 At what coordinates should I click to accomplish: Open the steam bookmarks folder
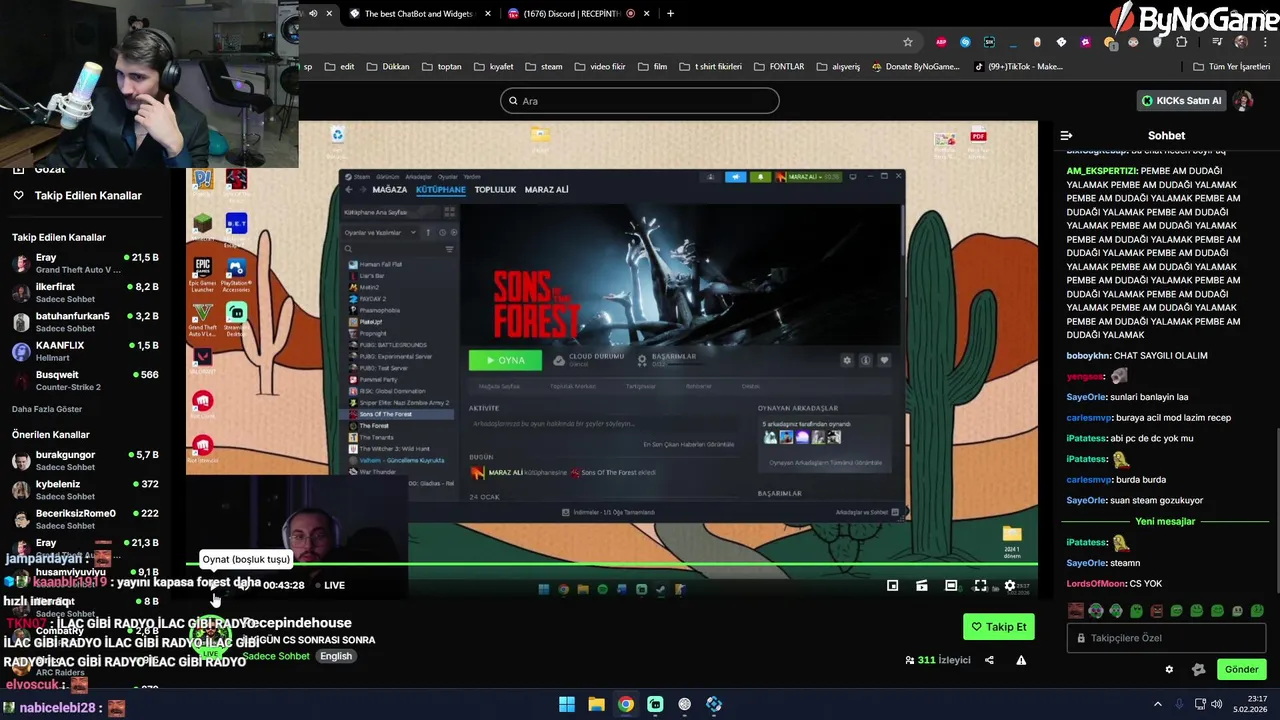click(x=544, y=67)
